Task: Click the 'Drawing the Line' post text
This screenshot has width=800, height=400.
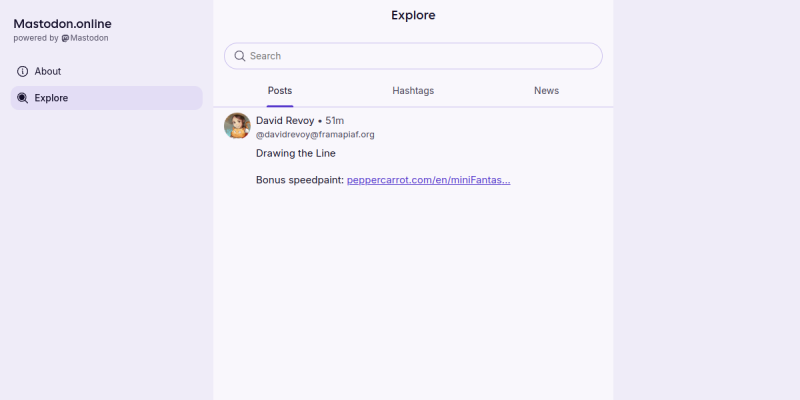Action: coord(296,154)
